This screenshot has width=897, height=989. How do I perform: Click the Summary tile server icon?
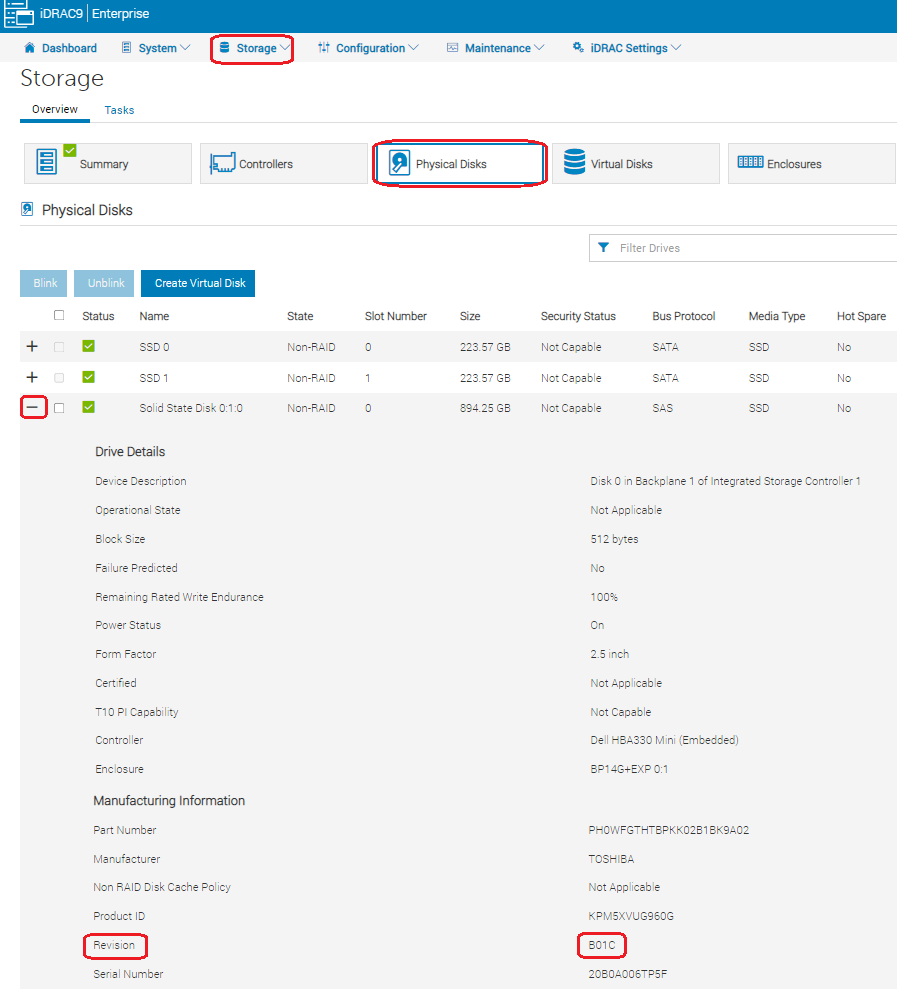[x=46, y=162]
